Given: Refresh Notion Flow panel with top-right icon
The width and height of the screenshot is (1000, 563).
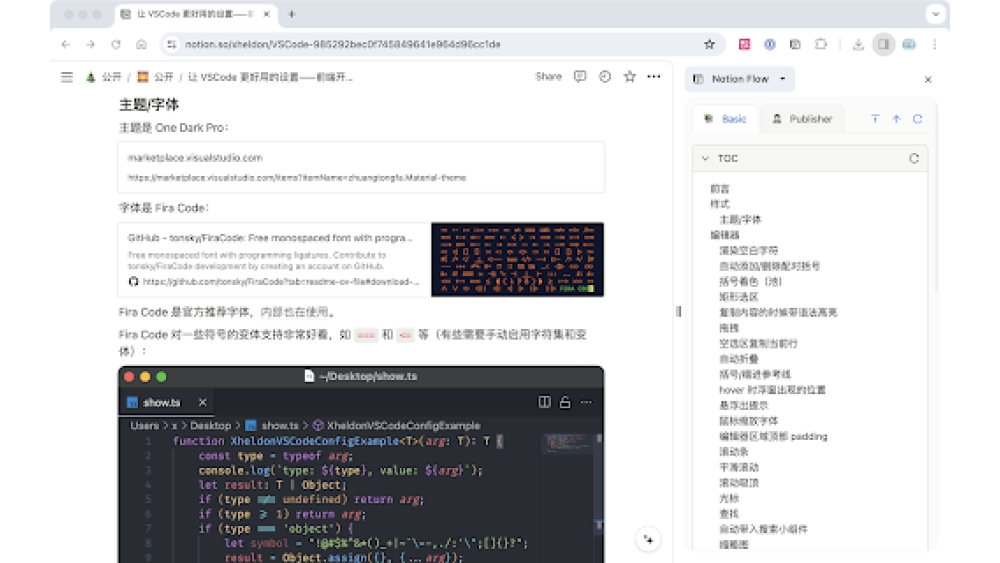Looking at the screenshot, I should (x=917, y=119).
